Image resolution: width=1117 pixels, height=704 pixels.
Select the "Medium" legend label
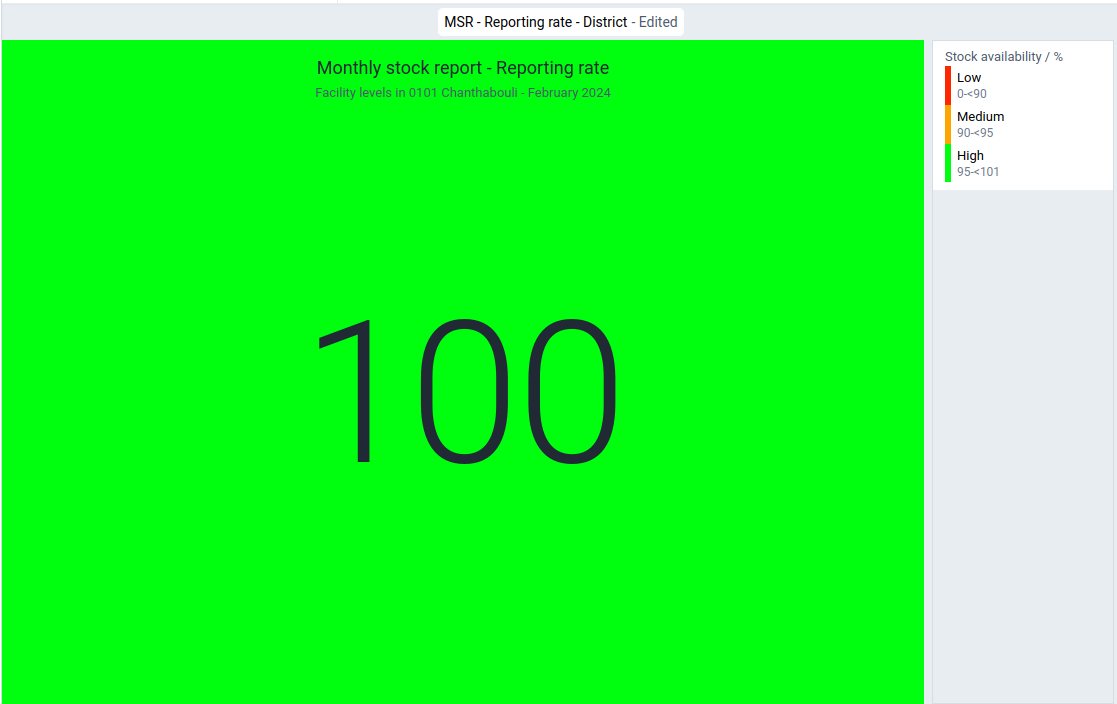(980, 117)
